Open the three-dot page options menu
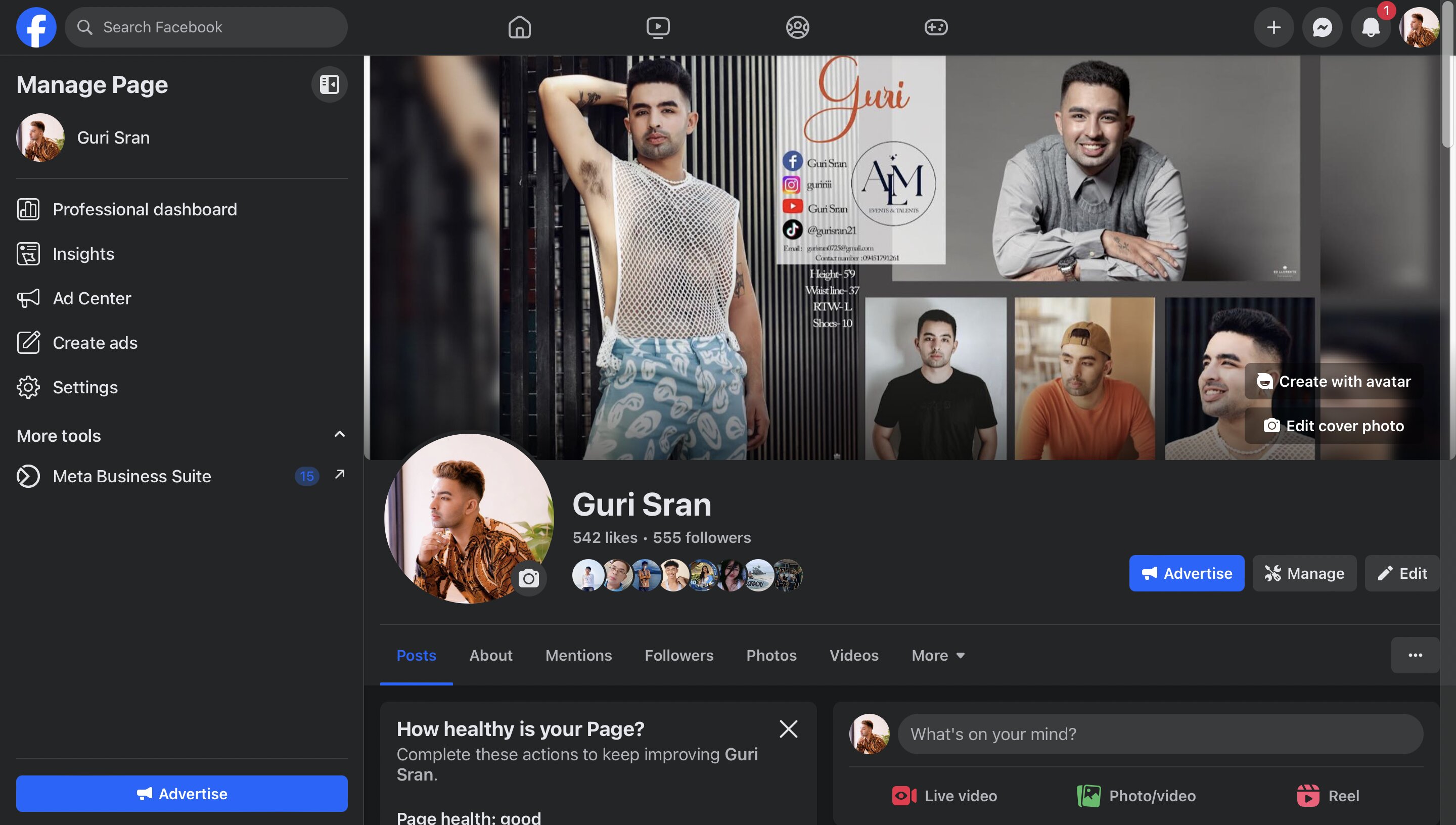Viewport: 1456px width, 825px height. coord(1415,655)
